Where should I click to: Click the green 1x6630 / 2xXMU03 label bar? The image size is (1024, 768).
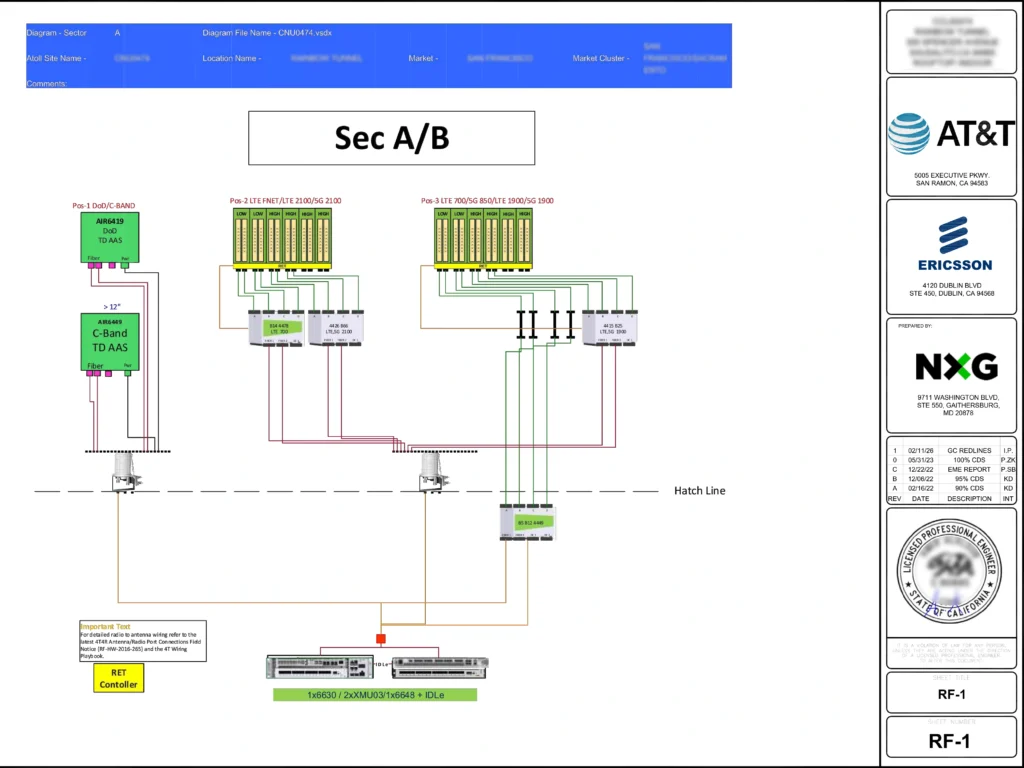tap(375, 694)
